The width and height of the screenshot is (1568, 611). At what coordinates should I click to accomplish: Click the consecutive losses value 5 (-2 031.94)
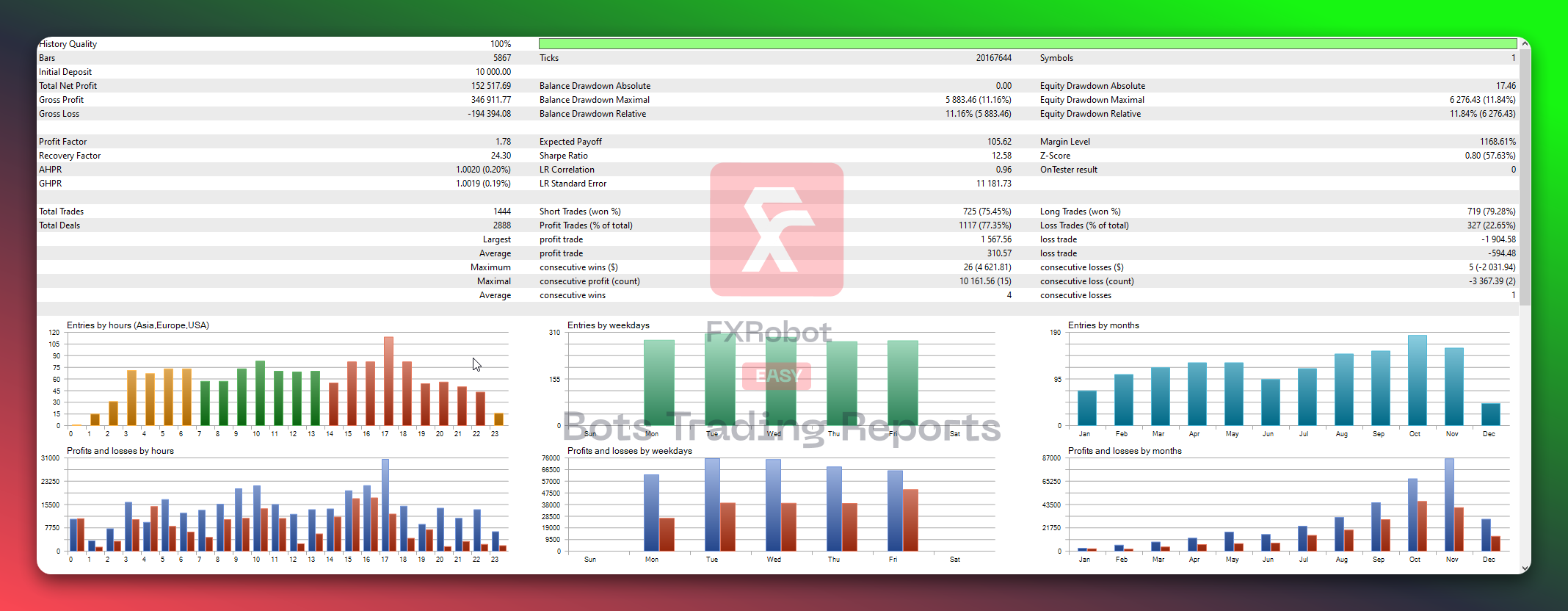1492,267
